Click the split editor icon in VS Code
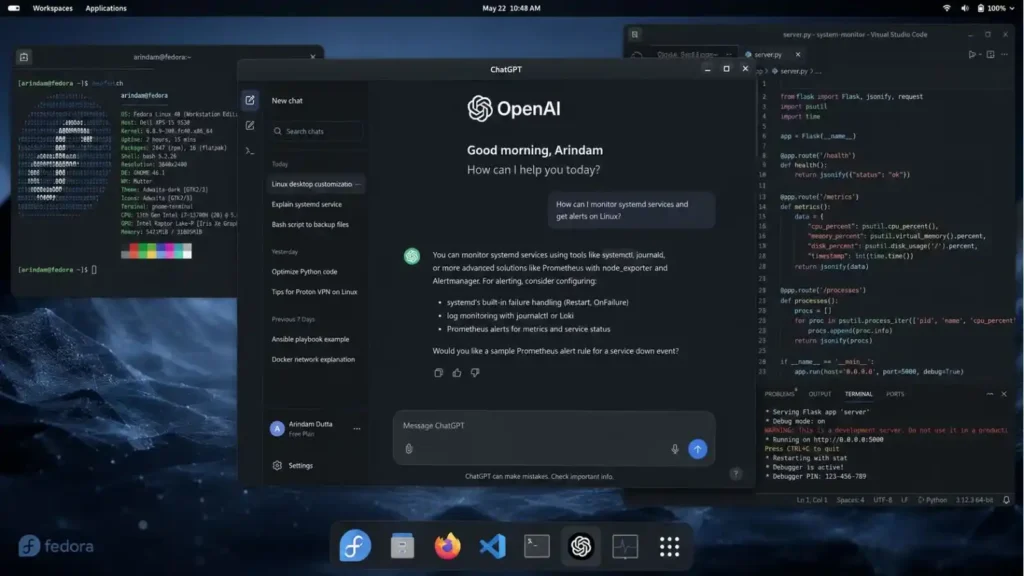1024x576 pixels. point(990,55)
